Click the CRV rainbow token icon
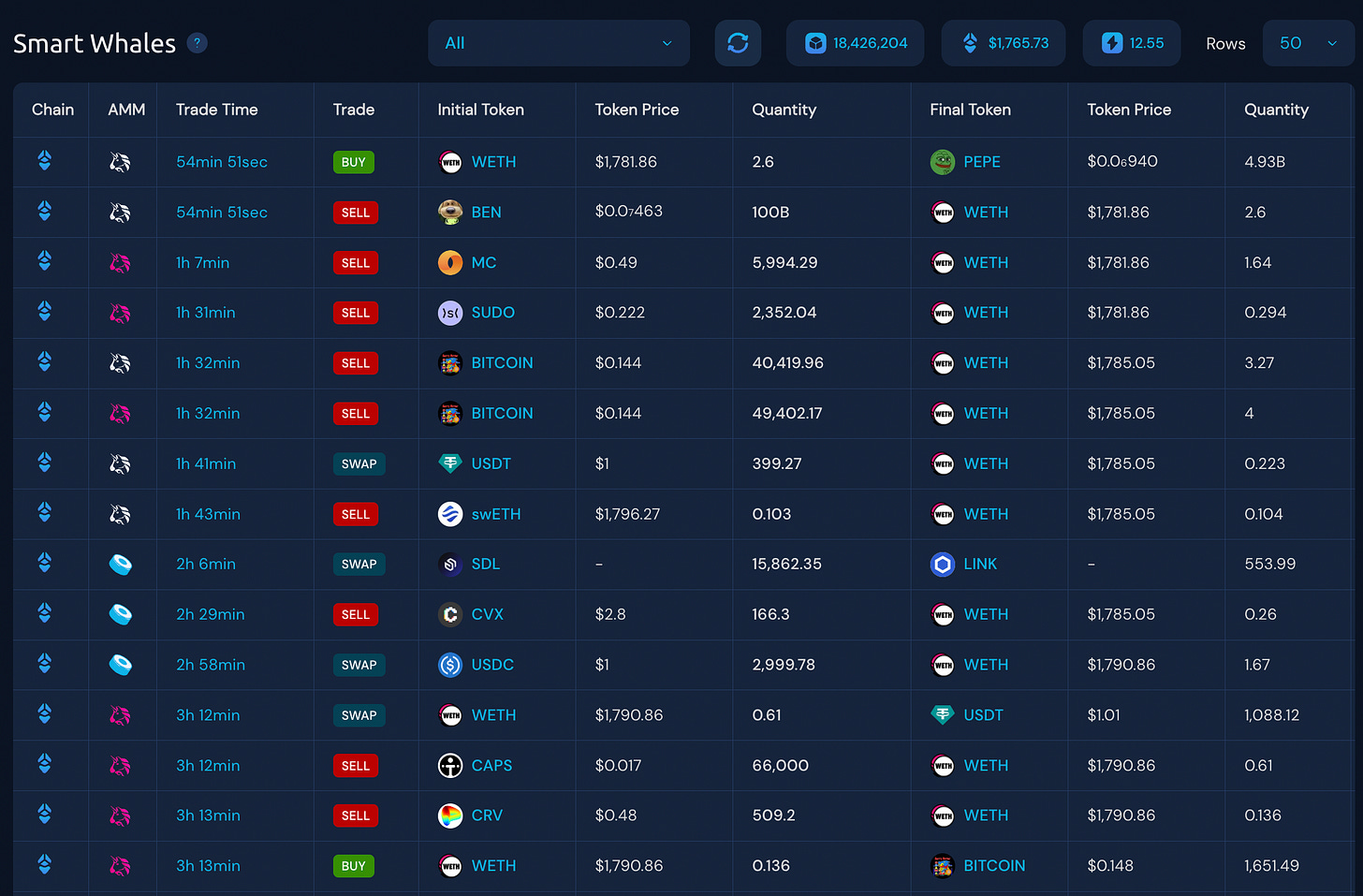 (450, 815)
